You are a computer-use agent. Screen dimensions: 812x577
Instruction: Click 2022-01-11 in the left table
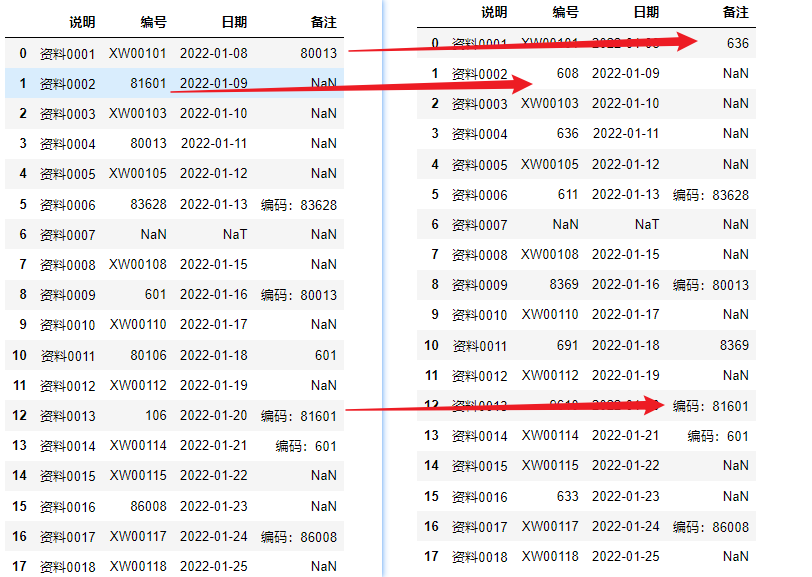[x=214, y=143]
